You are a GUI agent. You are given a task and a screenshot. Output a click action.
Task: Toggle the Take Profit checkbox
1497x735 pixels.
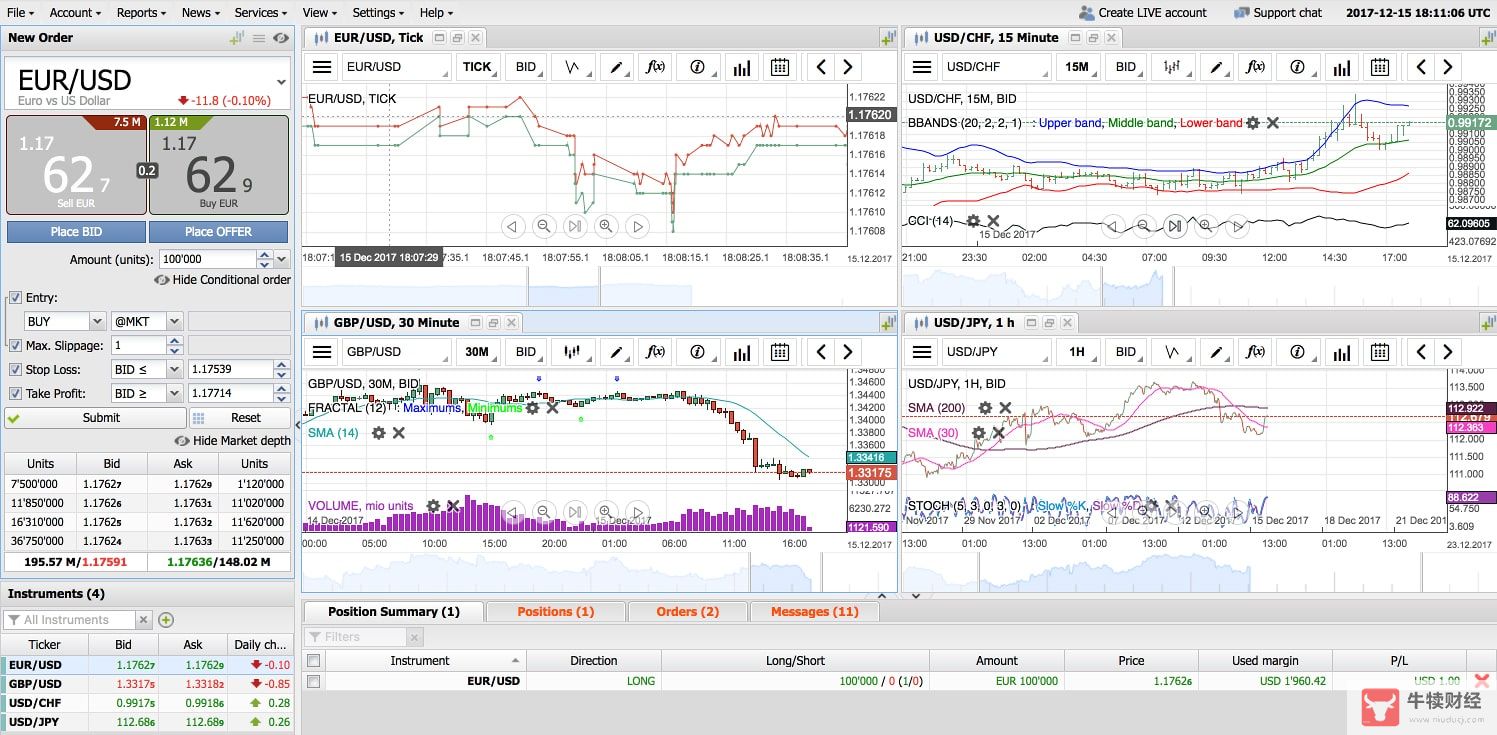[x=15, y=394]
